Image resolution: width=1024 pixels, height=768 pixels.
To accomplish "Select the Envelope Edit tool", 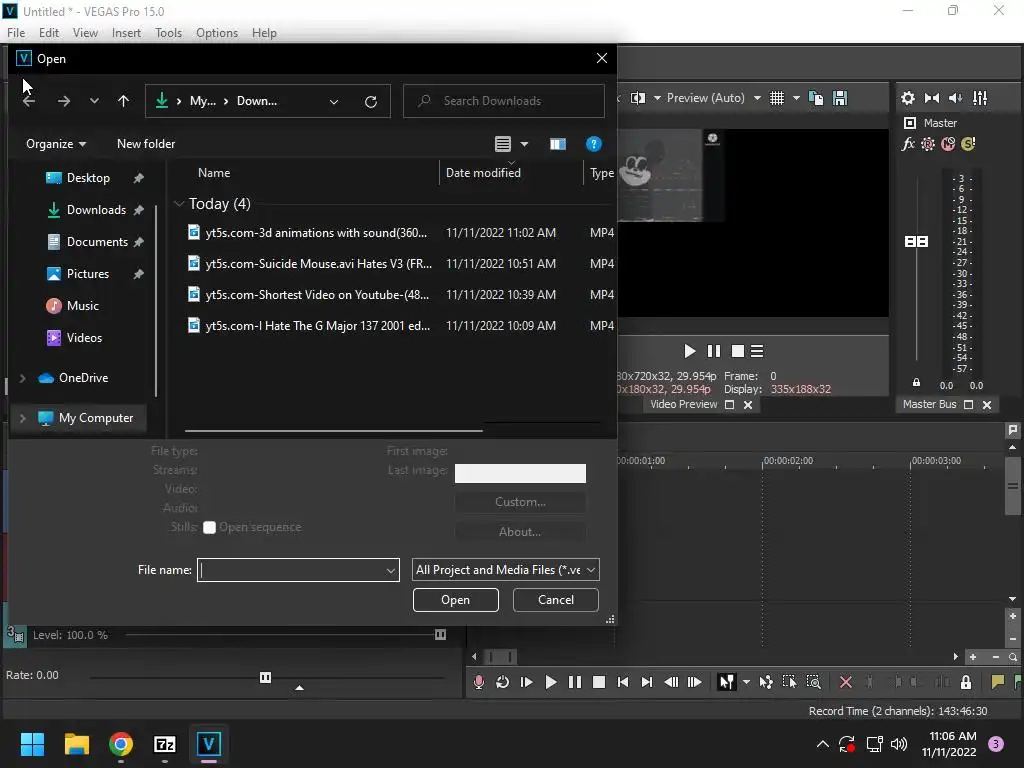I will [765, 682].
